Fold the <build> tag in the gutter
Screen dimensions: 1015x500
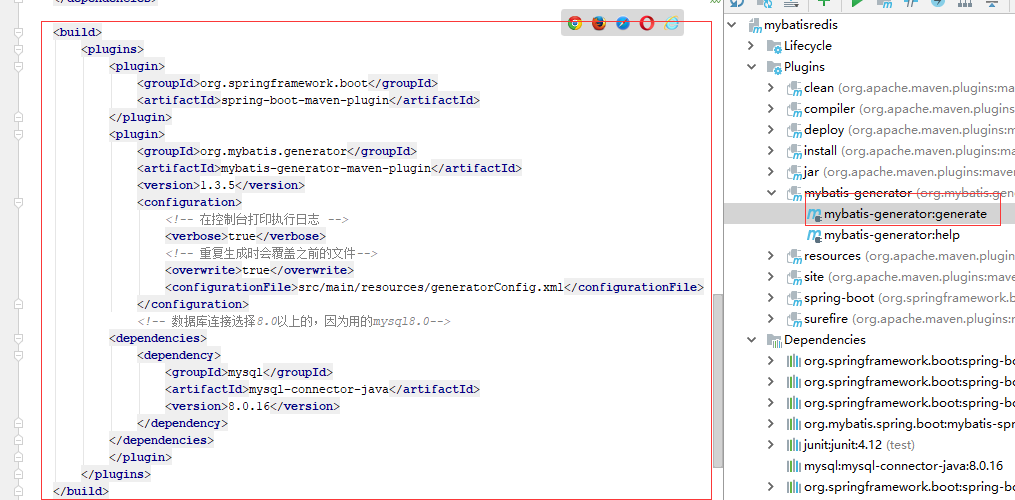(x=18, y=32)
